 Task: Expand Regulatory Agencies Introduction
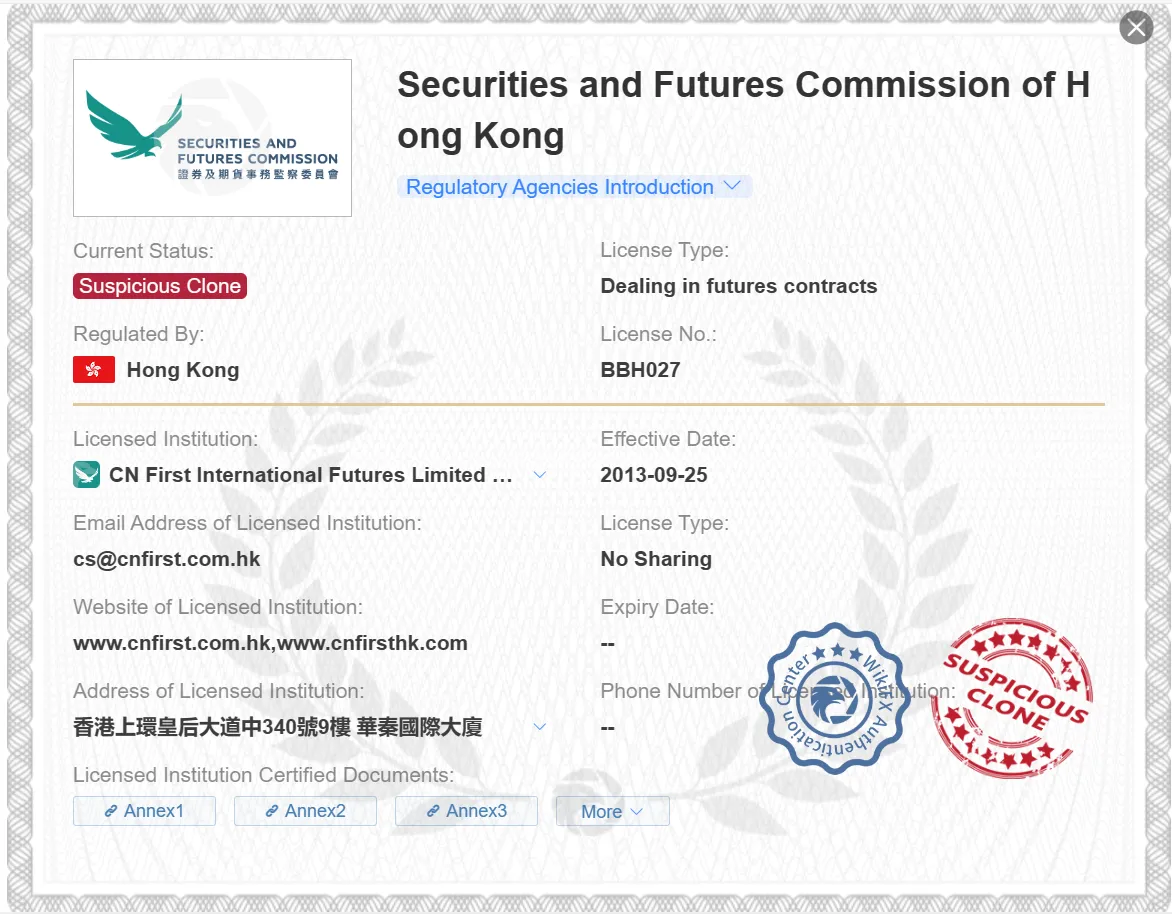pyautogui.click(x=573, y=187)
